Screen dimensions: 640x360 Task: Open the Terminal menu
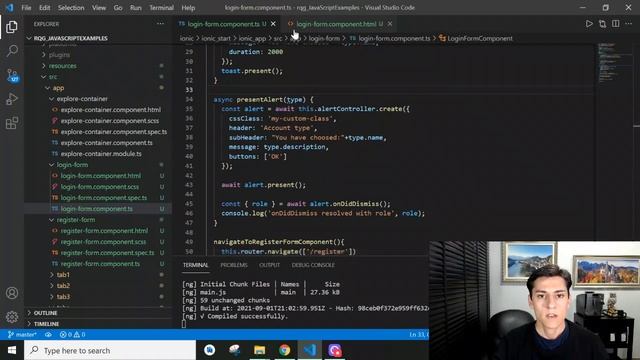point(161,8)
